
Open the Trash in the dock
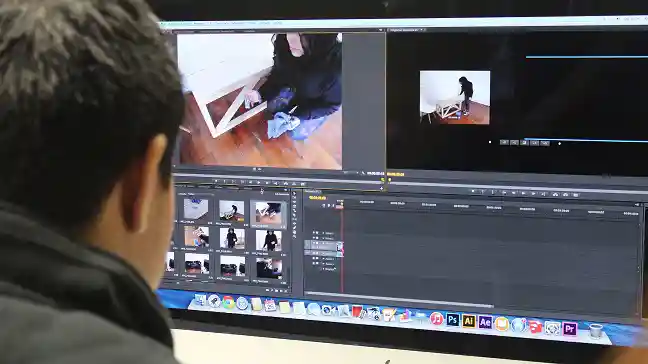596,331
